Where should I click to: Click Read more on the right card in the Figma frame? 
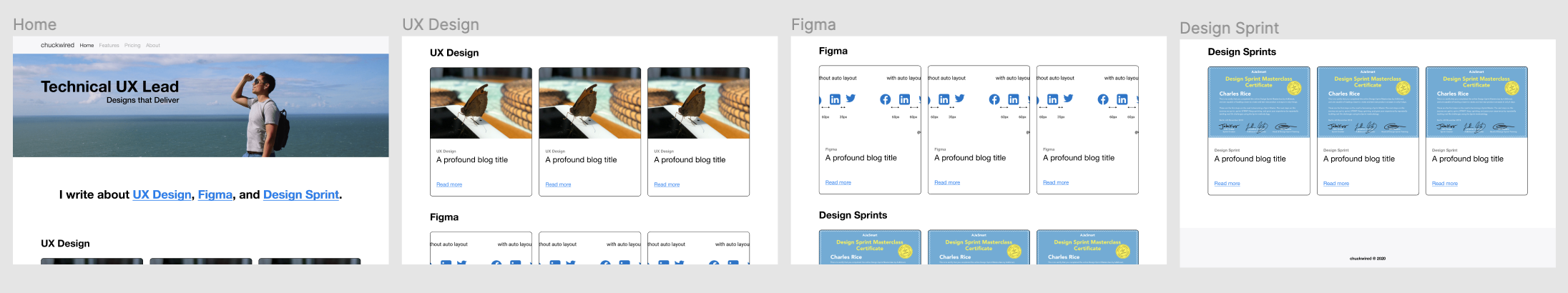[1056, 182]
